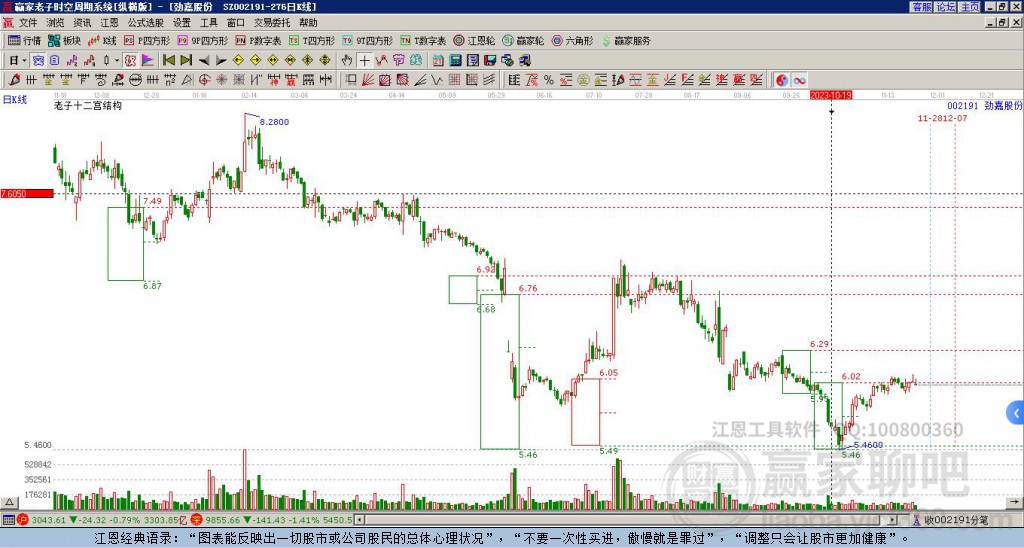The width and height of the screenshot is (1024, 548).
Task: Click the 老子十二宫结构 chart label
Action: tap(88, 105)
